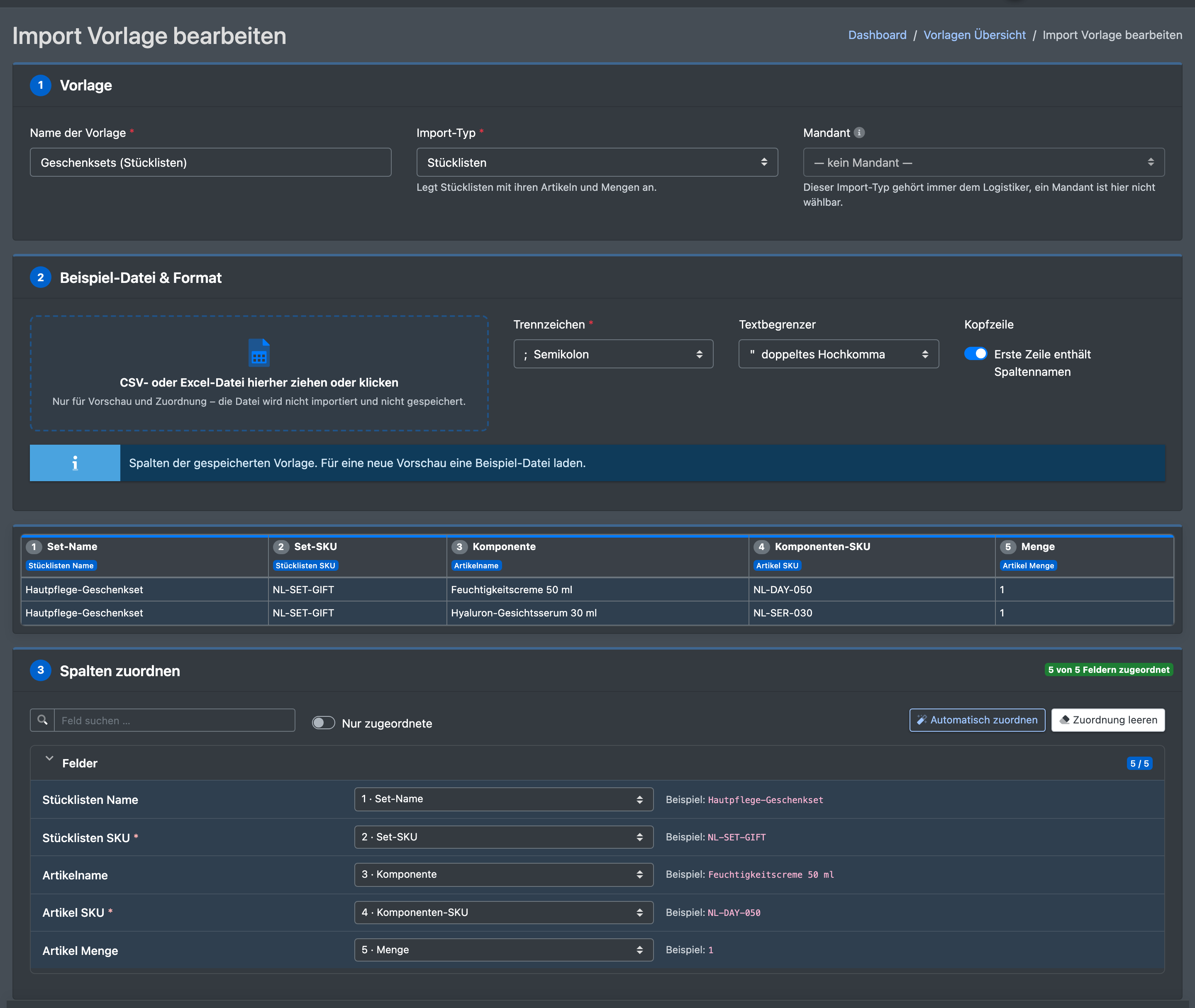The width and height of the screenshot is (1195, 1008).
Task: Click column badge 1 for Set-Name
Action: pos(34,547)
